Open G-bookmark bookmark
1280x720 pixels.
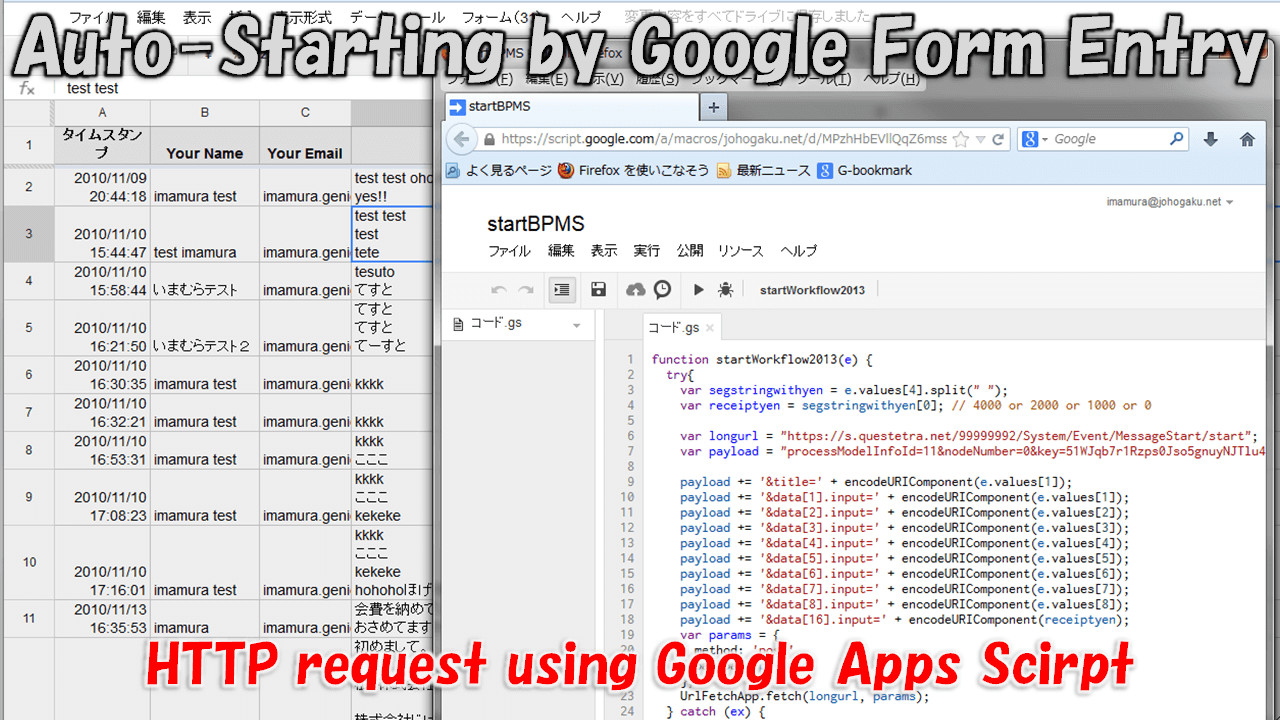[865, 171]
